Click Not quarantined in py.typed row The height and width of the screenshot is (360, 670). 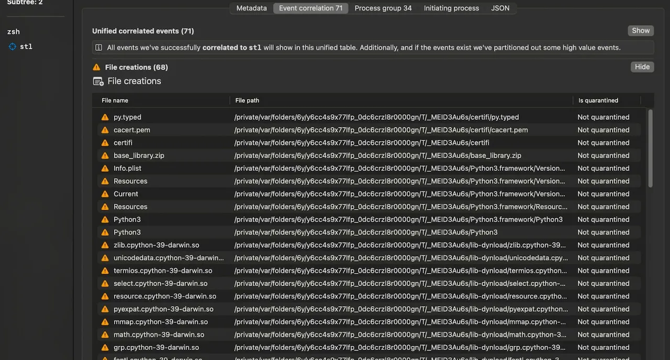tap(603, 117)
